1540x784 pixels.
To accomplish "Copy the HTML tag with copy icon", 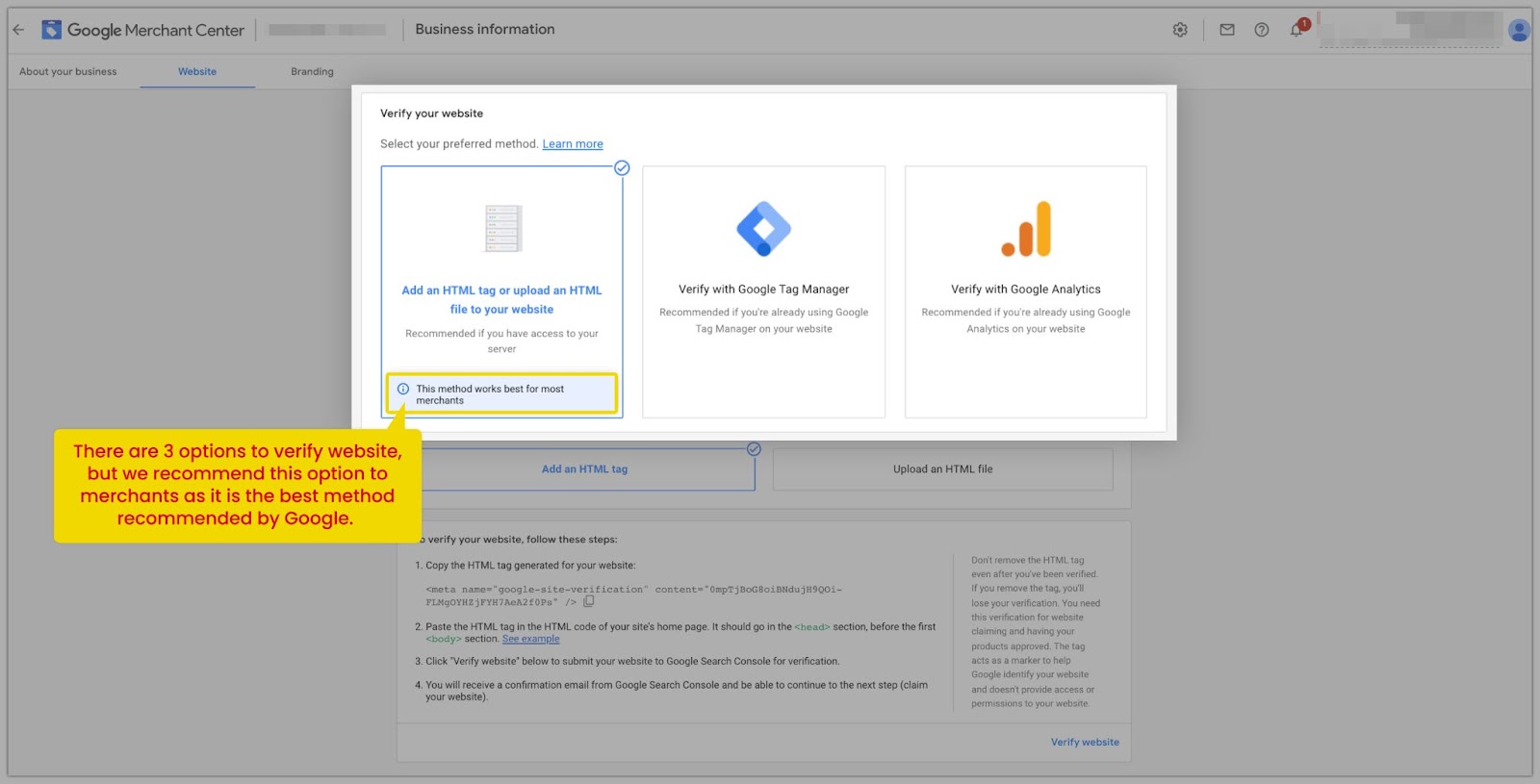I will click(x=589, y=601).
